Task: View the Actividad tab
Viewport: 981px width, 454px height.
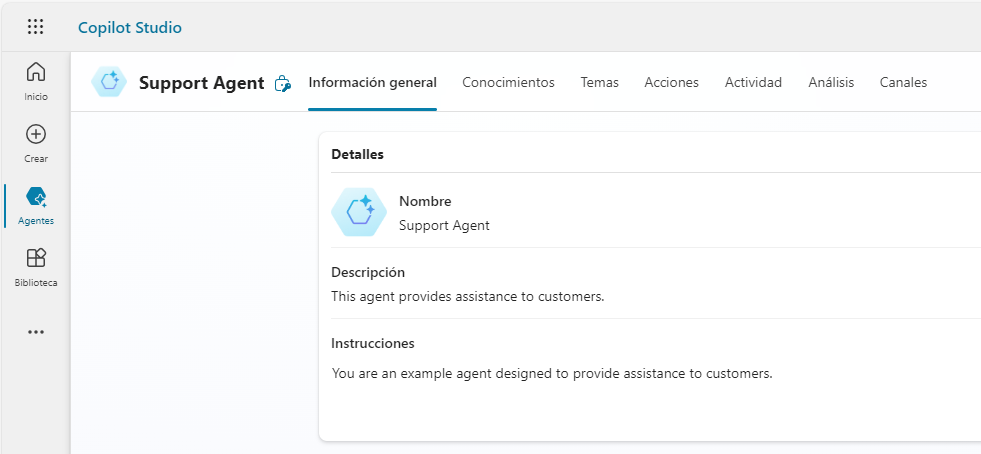Action: click(x=753, y=83)
